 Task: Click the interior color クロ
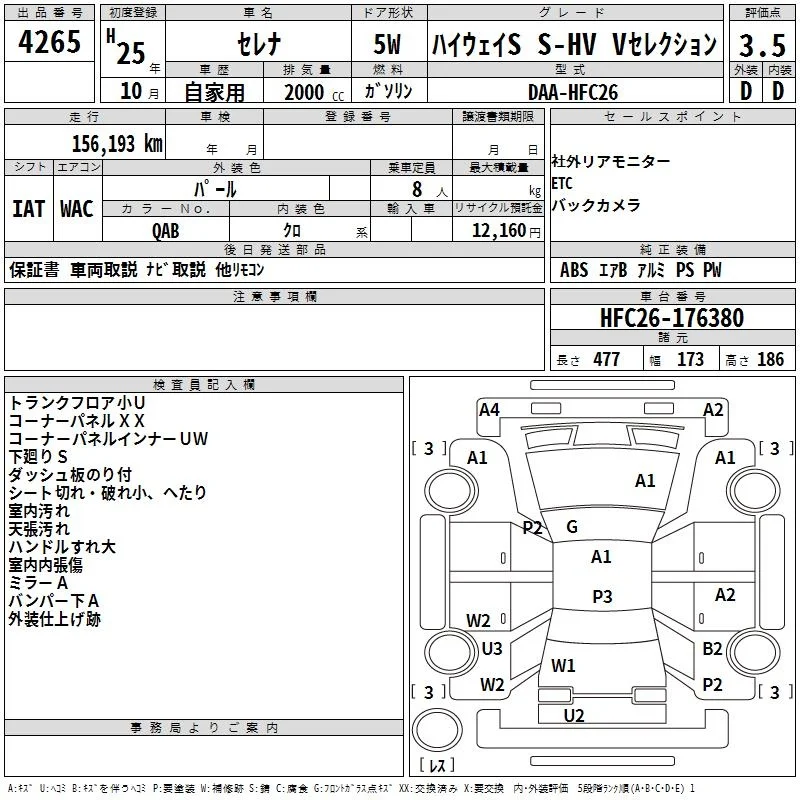292,231
